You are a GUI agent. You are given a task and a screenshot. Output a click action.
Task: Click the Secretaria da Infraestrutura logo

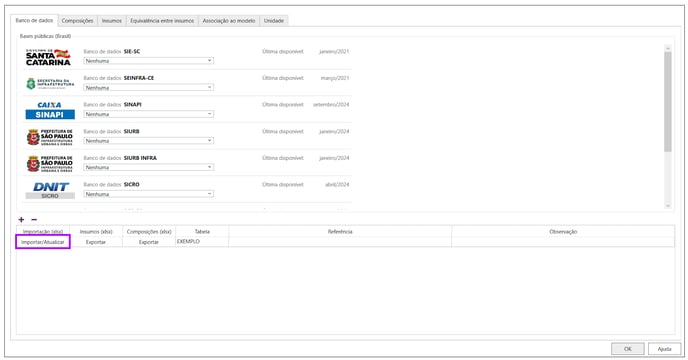tap(50, 84)
